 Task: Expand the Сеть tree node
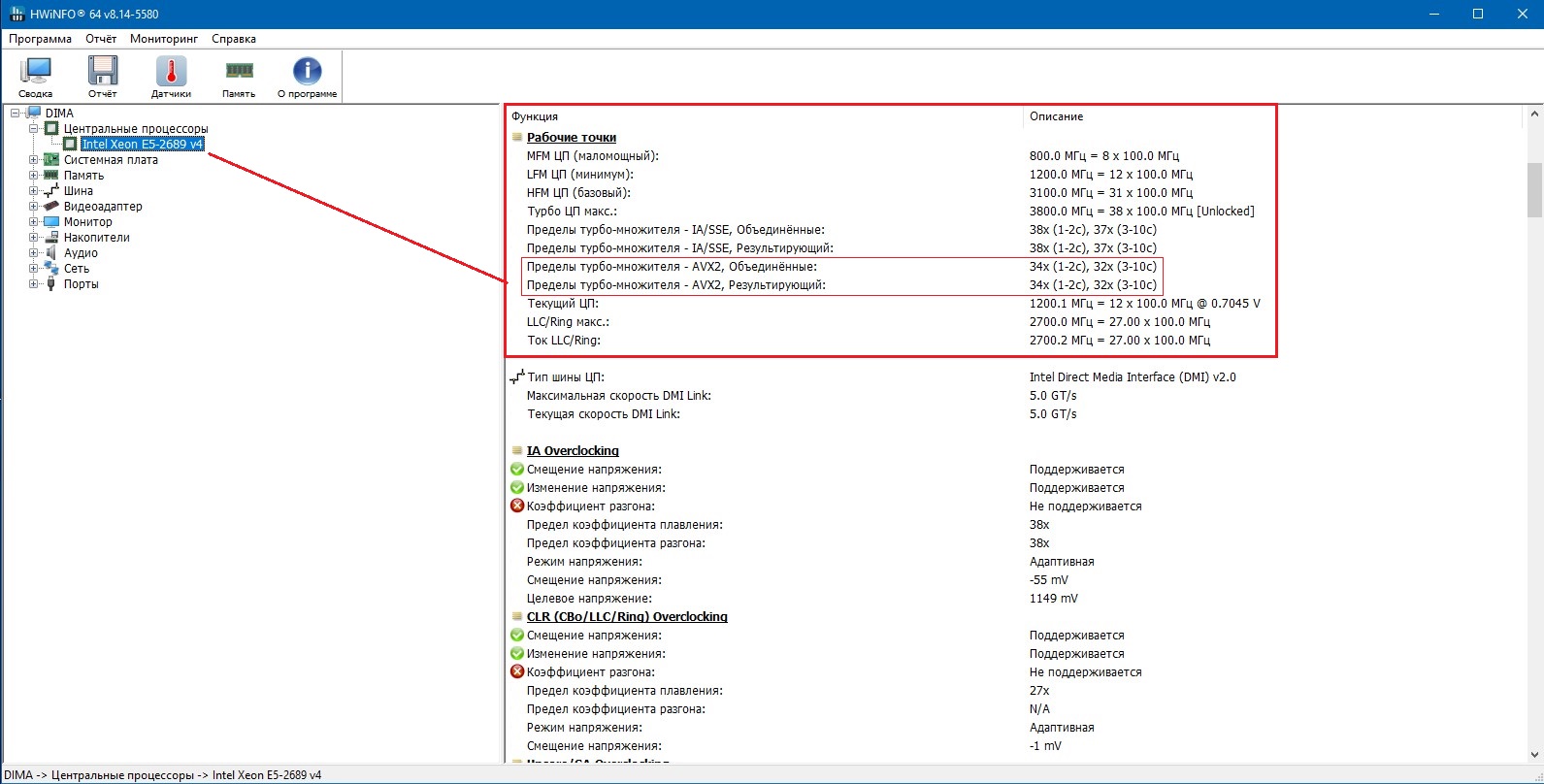34,268
